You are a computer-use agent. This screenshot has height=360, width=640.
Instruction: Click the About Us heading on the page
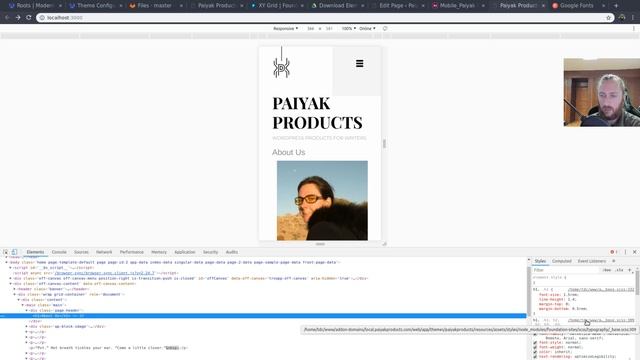pyautogui.click(x=289, y=152)
